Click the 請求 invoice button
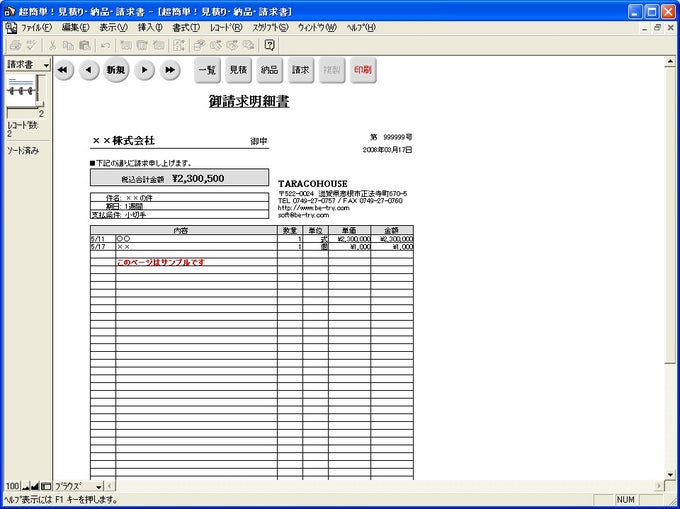Image resolution: width=680 pixels, height=509 pixels. [301, 70]
